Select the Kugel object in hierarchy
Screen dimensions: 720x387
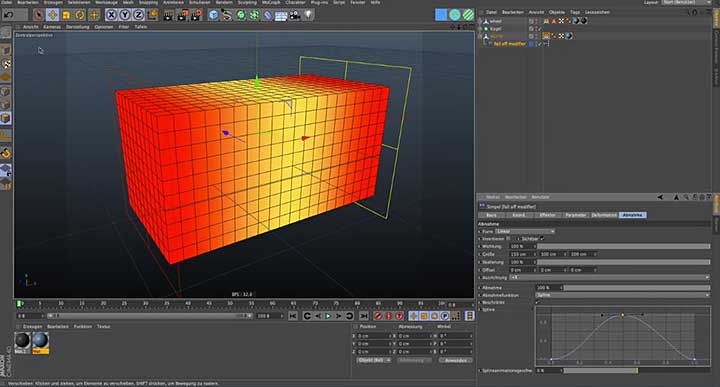(495, 28)
